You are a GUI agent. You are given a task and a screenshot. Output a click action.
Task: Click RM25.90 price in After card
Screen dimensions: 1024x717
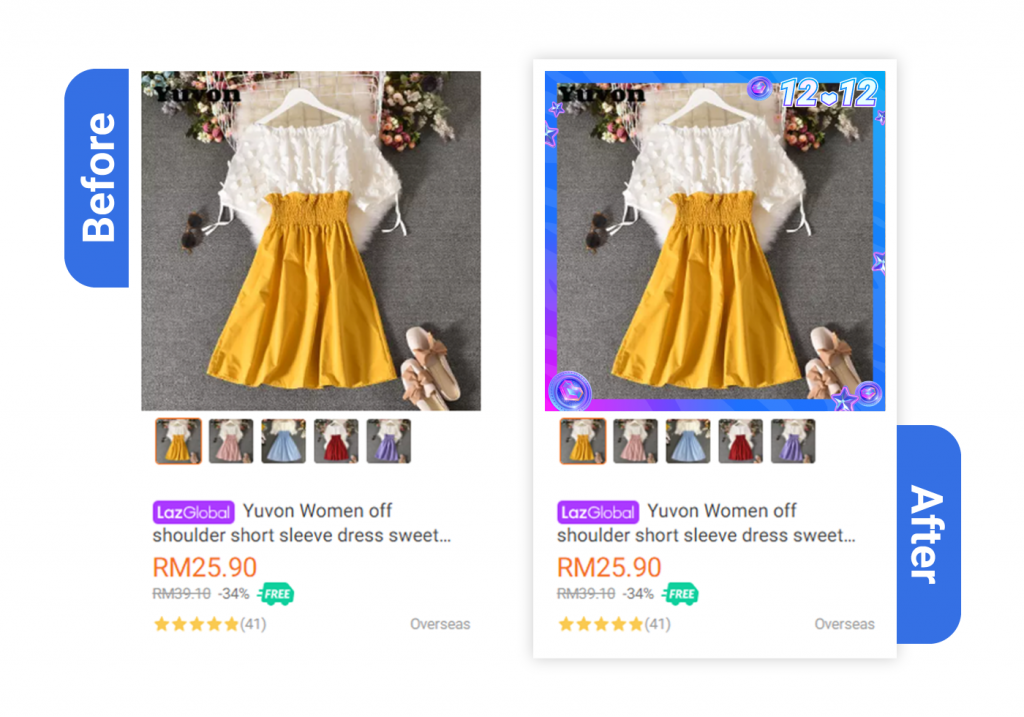(x=609, y=567)
